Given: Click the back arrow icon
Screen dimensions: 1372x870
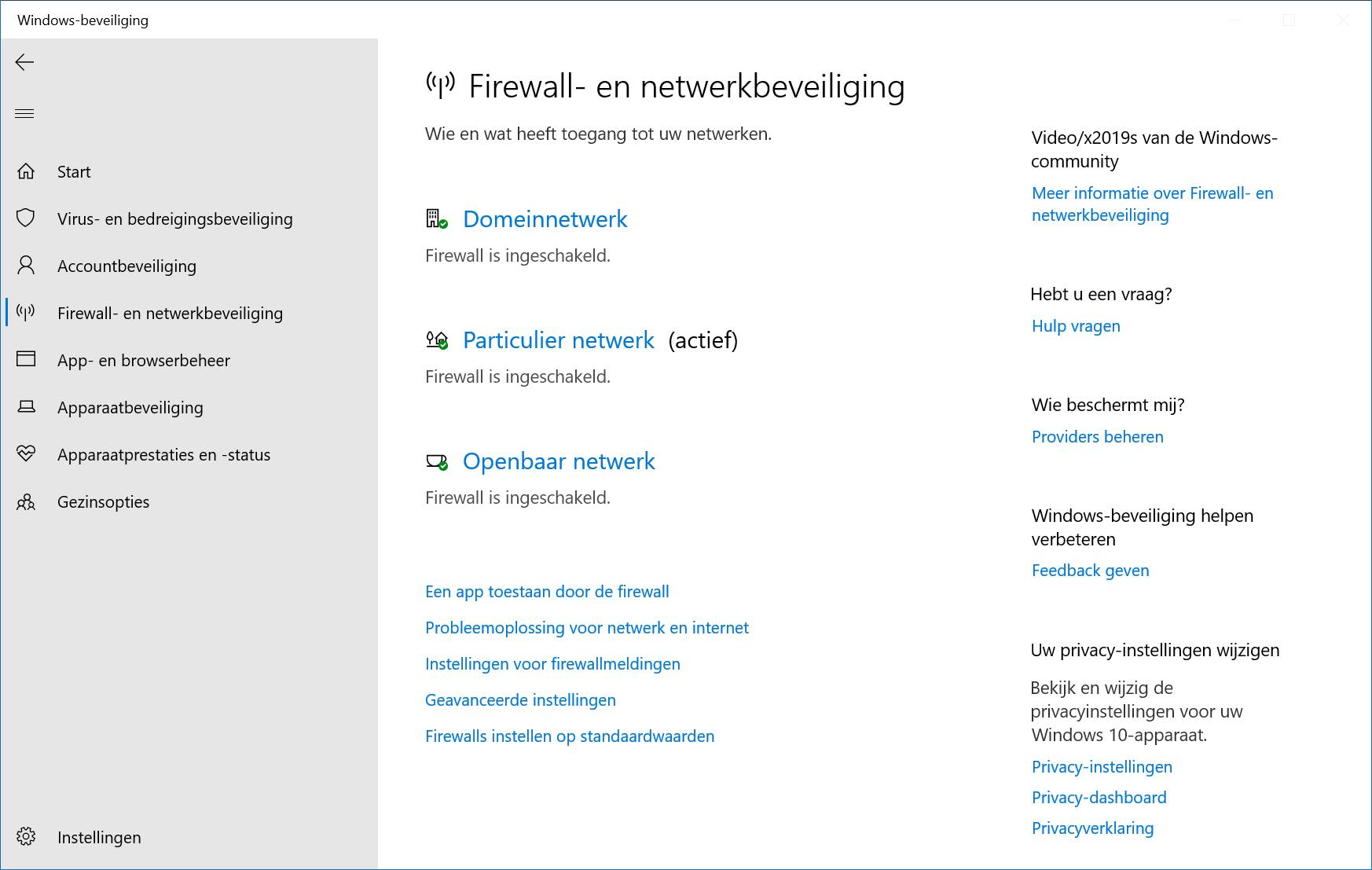Looking at the screenshot, I should pos(25,63).
